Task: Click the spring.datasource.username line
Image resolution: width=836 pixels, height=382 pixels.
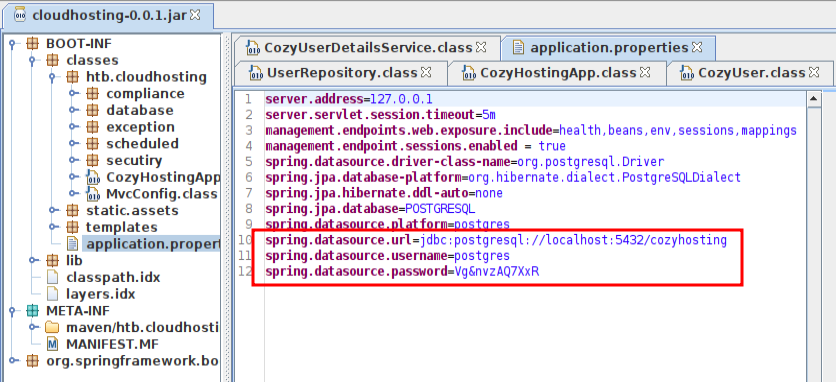Action: (x=388, y=256)
